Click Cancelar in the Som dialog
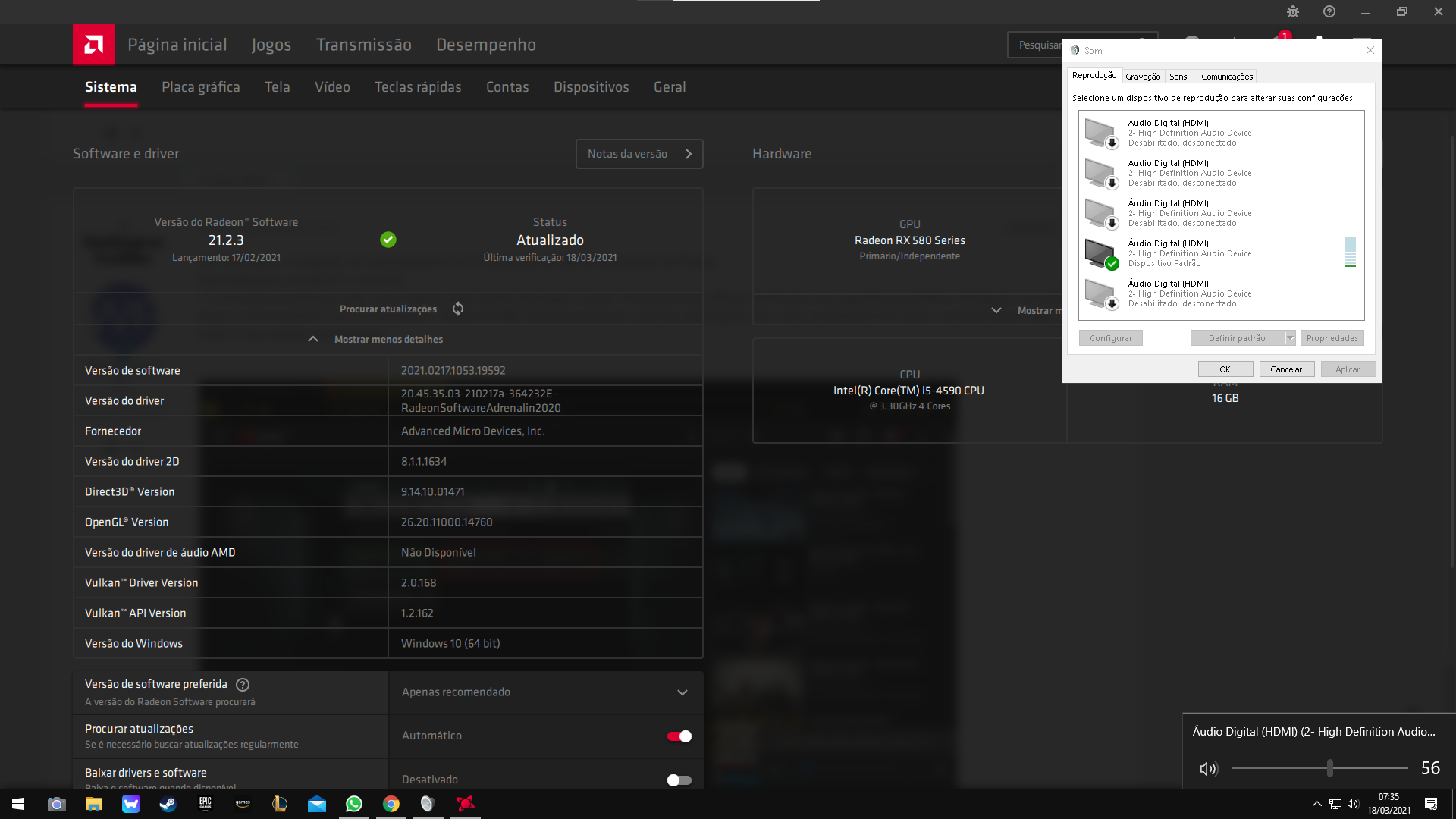1456x819 pixels. (x=1286, y=369)
